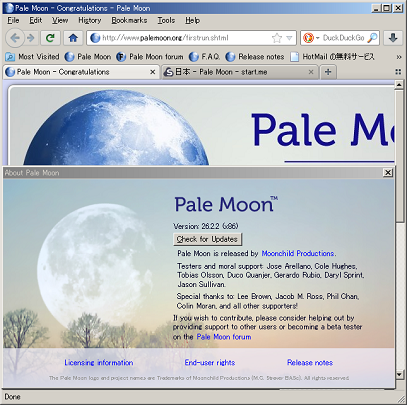Open the Tools menu

[x=166, y=21]
